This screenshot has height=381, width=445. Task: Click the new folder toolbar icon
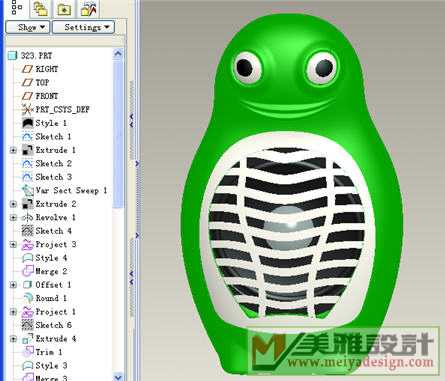click(x=64, y=9)
